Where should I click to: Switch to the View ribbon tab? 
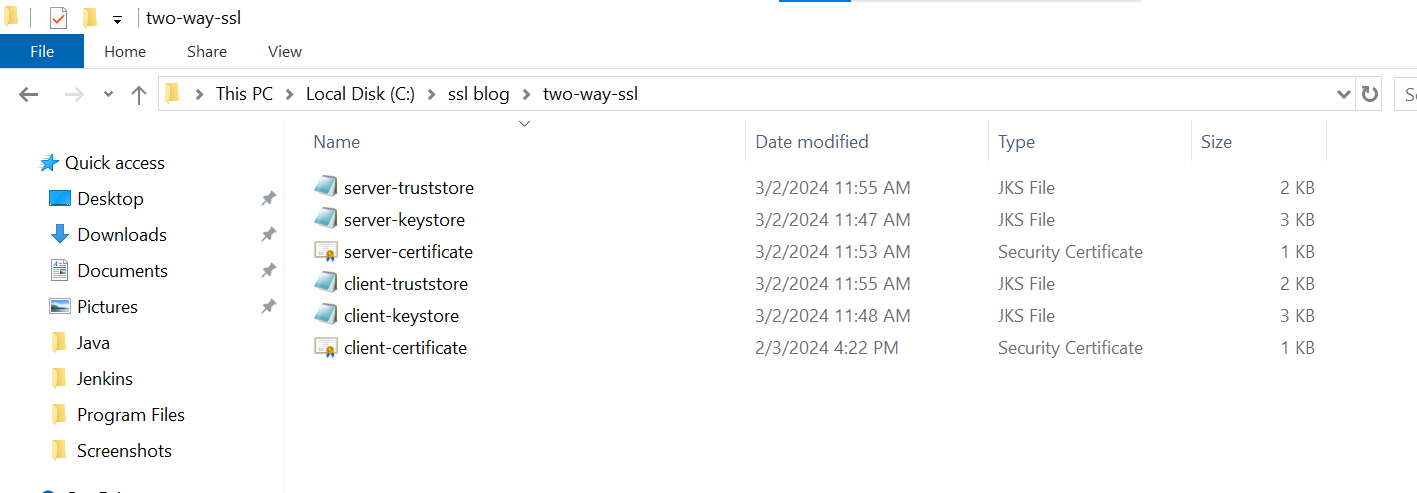click(285, 51)
